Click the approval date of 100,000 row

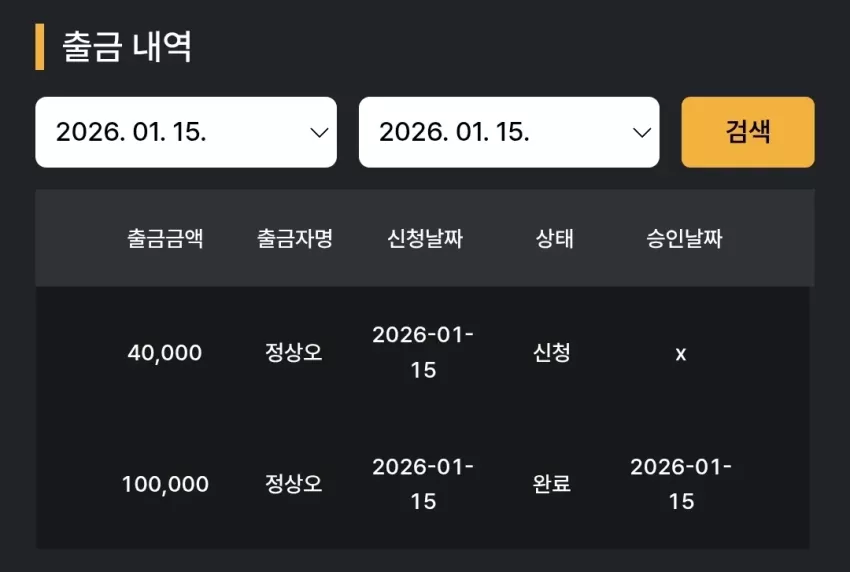tap(681, 484)
